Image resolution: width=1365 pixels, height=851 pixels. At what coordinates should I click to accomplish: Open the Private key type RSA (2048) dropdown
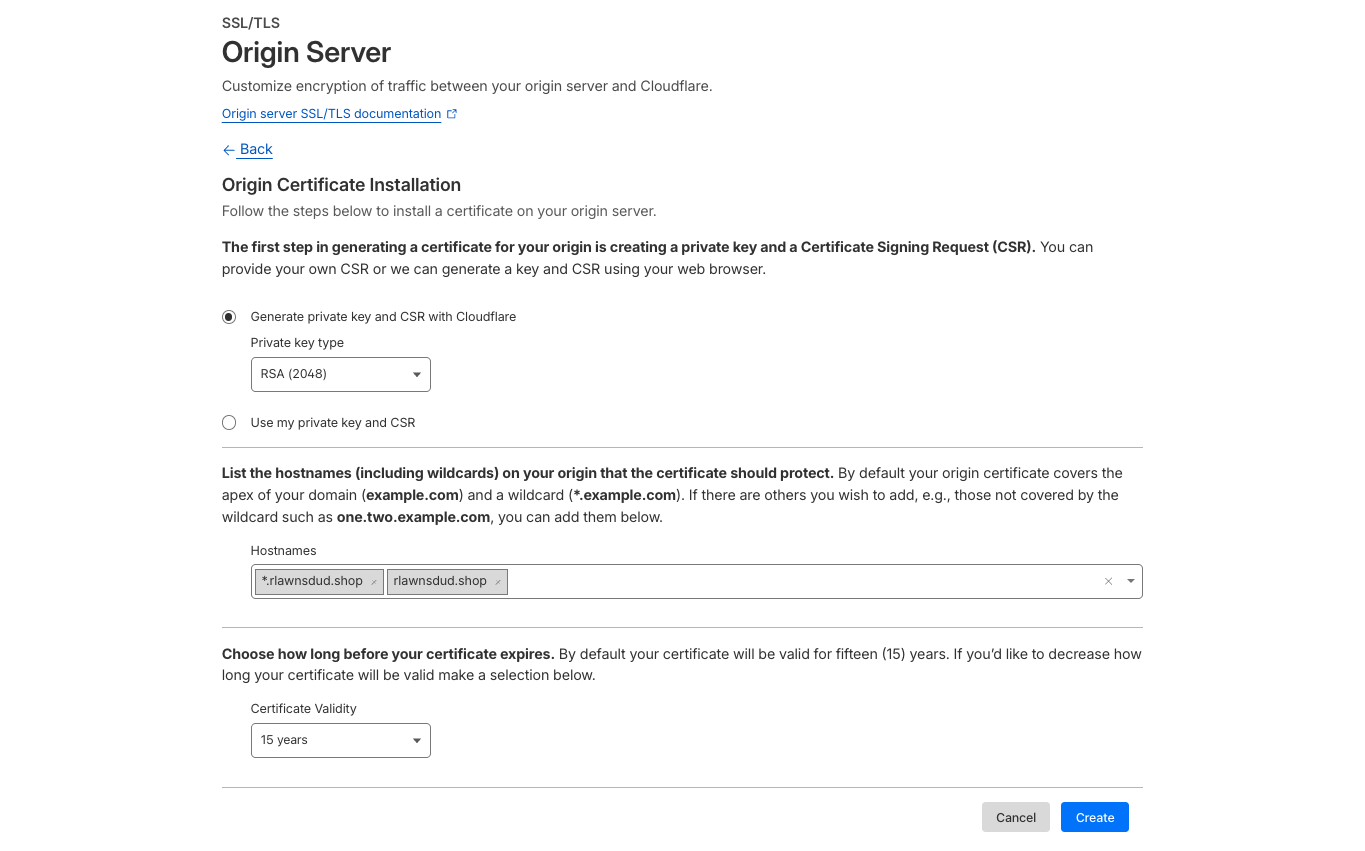341,374
